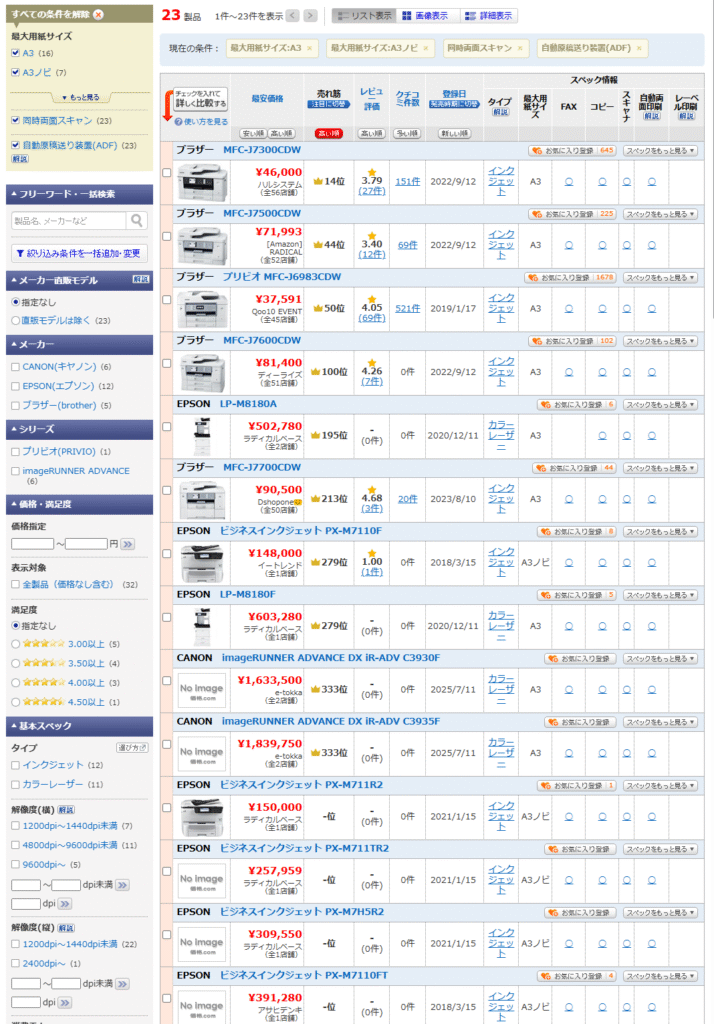Expand もっと見る under paper size
714x1024 pixels.
pos(80,97)
